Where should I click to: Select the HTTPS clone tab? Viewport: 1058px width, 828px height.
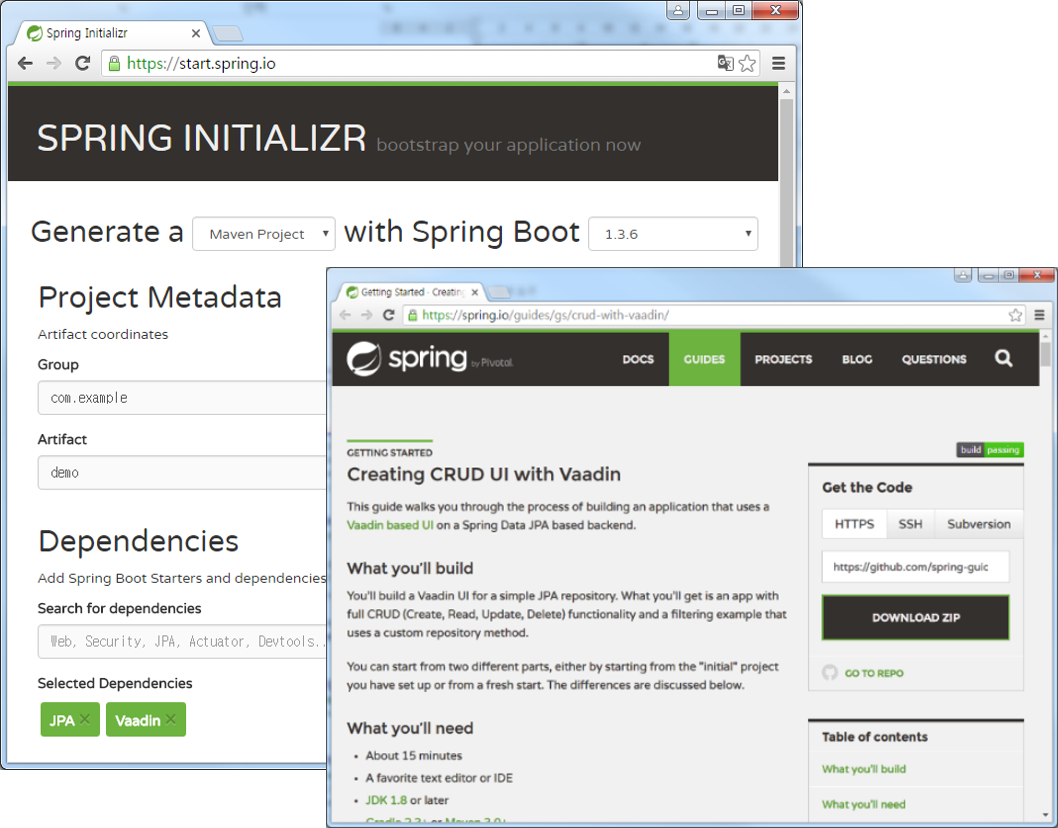tap(854, 524)
